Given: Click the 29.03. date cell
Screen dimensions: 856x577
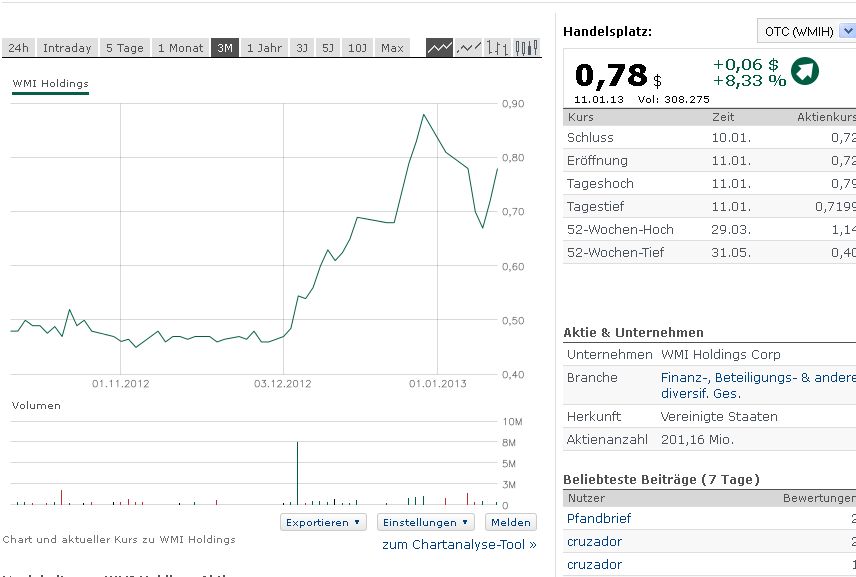Looking at the screenshot, I should [x=731, y=229].
